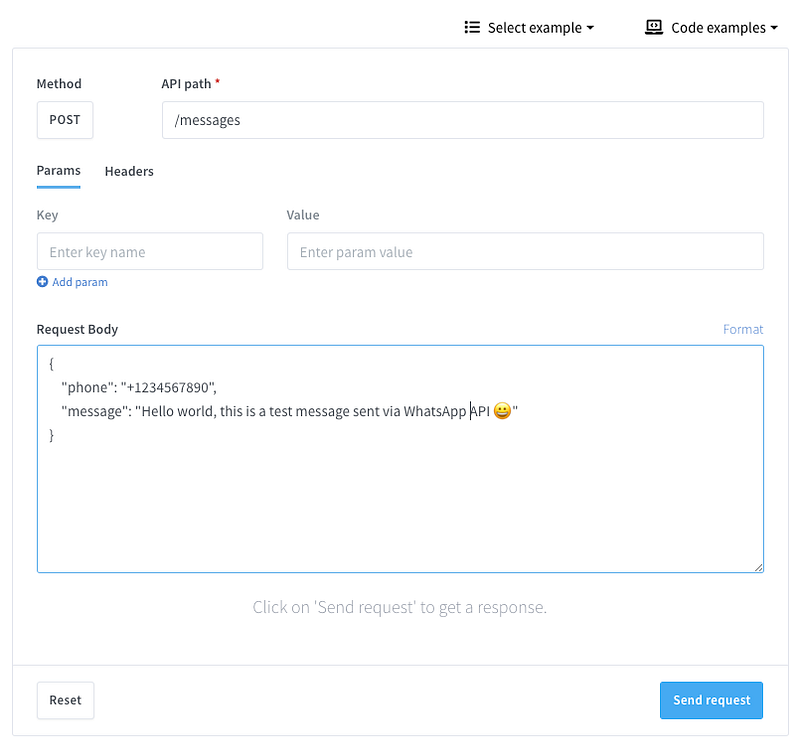800x750 pixels.
Task: Click the list icon beside Select example
Action: coord(473,28)
